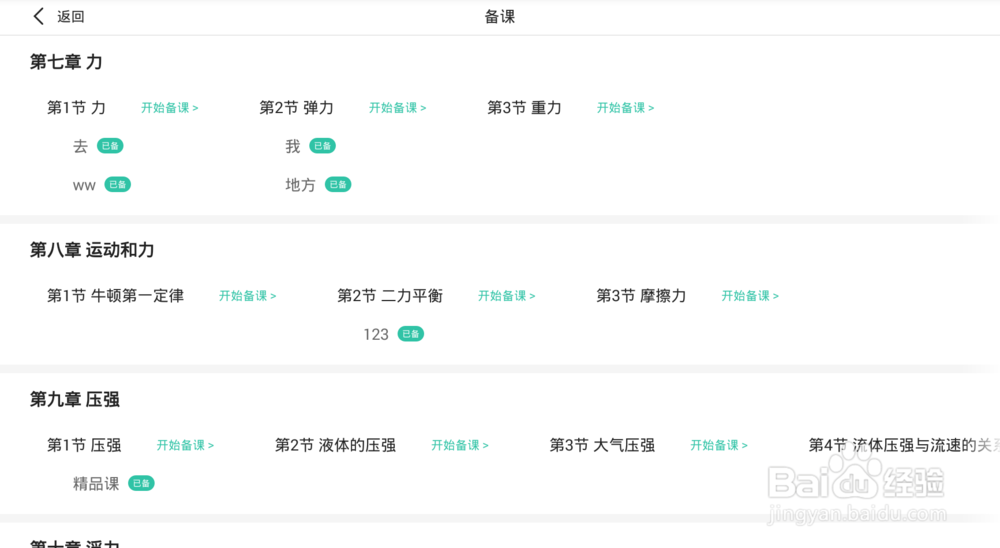Start lesson prep for 第3节 重力
This screenshot has width=1000, height=548.
(x=626, y=108)
